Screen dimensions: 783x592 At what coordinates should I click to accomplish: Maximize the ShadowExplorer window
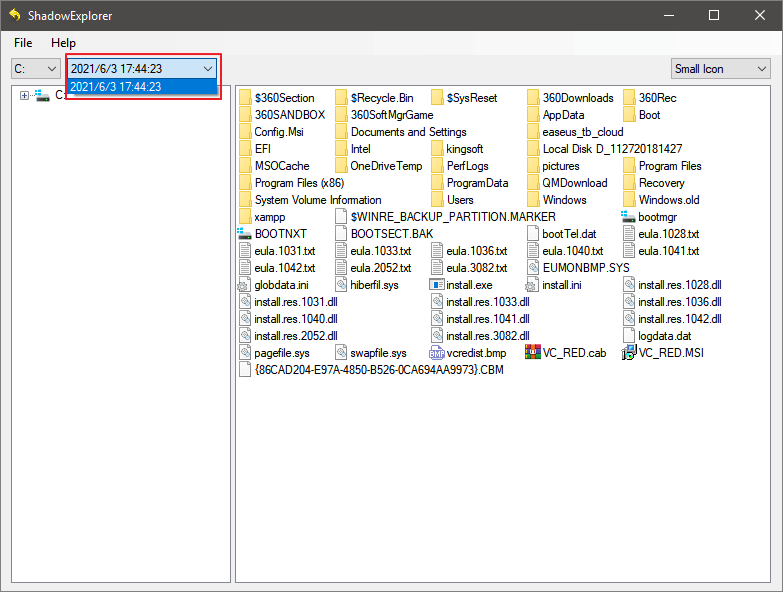pos(714,15)
